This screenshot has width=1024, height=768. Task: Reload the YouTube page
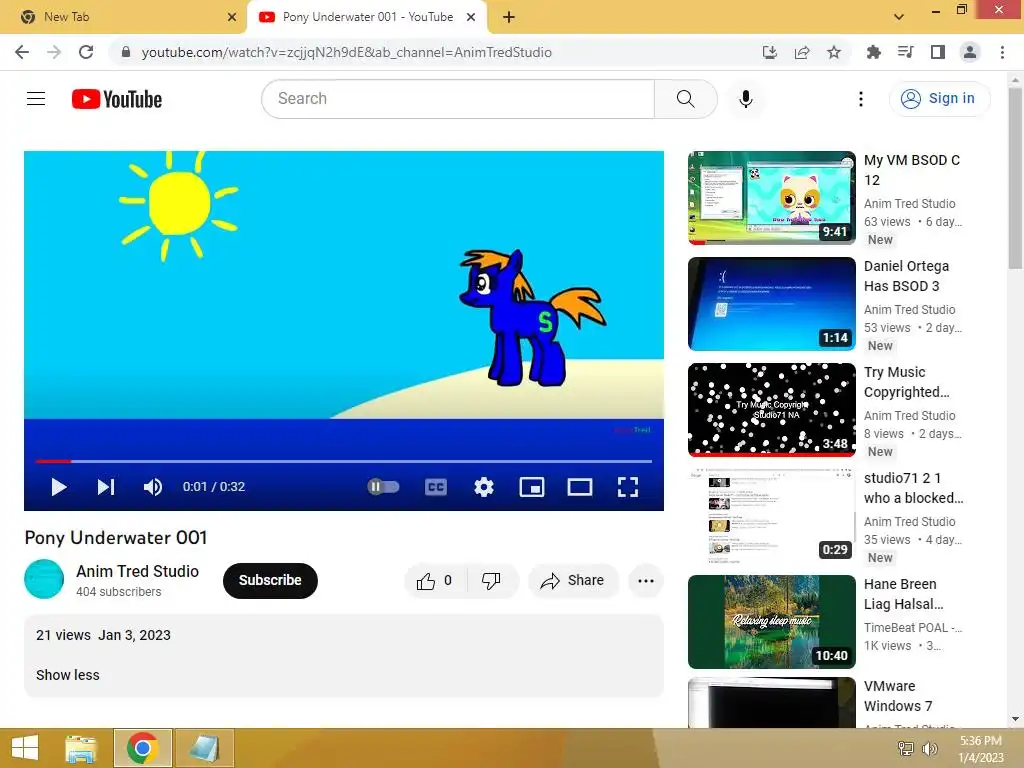(86, 52)
